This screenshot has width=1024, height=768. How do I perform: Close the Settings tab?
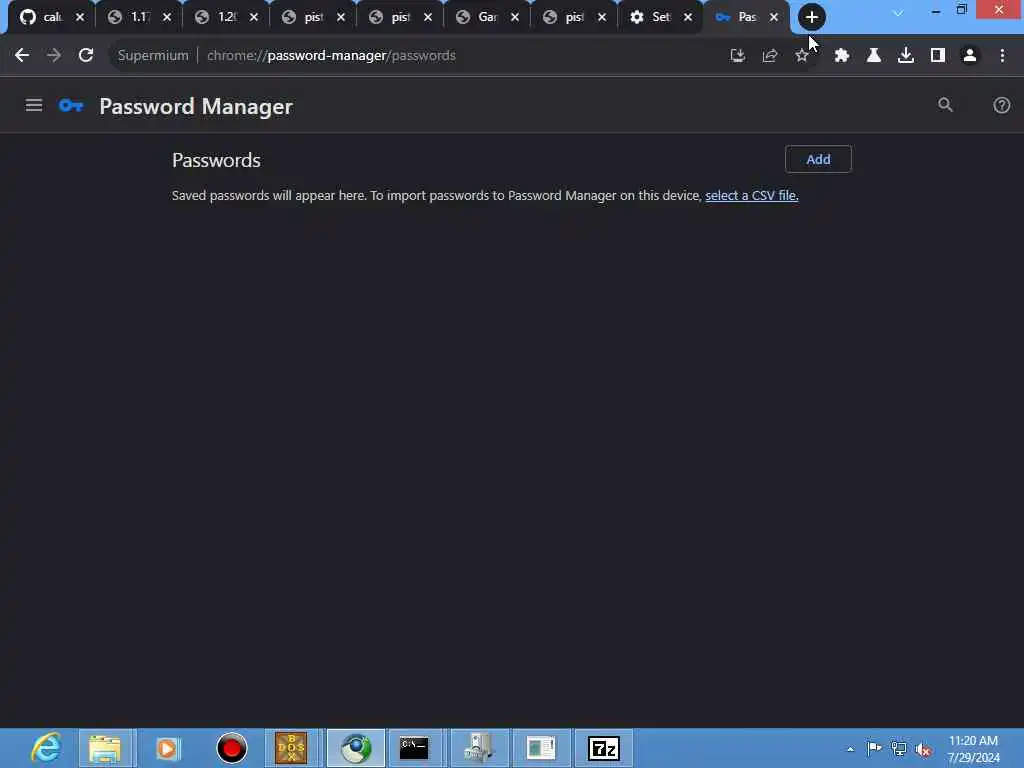tap(688, 17)
